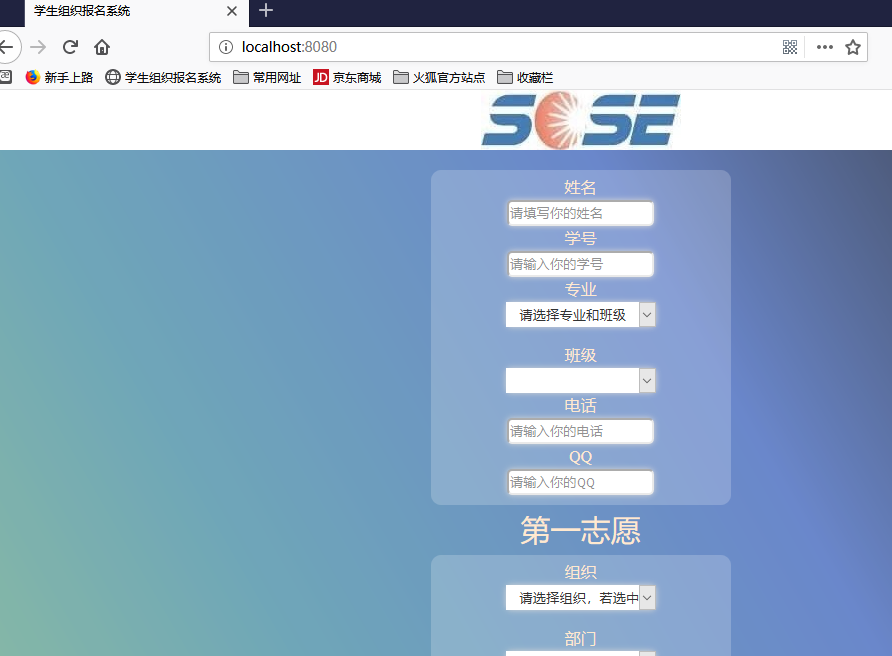Click the site information icon in address bar
The image size is (892, 656).
pyautogui.click(x=225, y=46)
